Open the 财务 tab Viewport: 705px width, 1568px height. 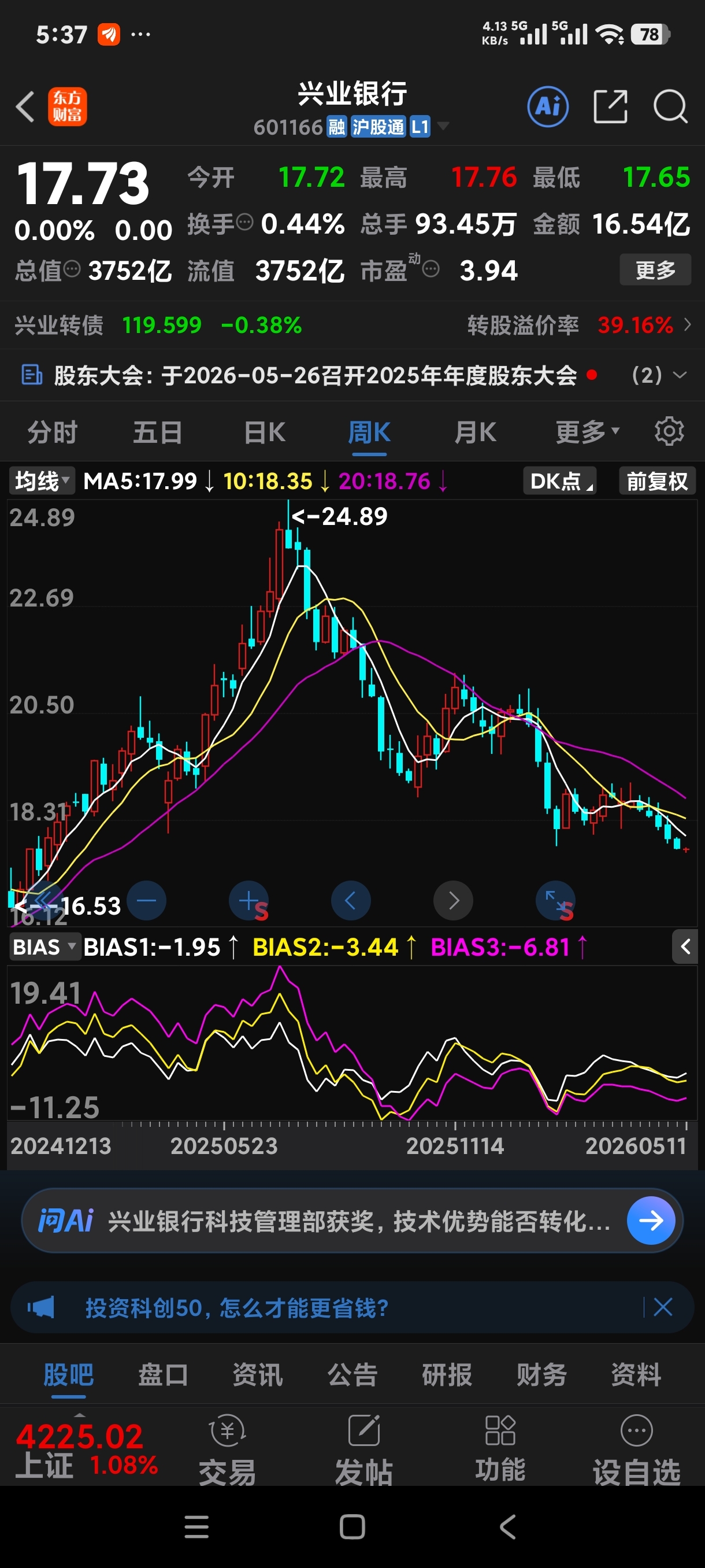click(x=541, y=1374)
